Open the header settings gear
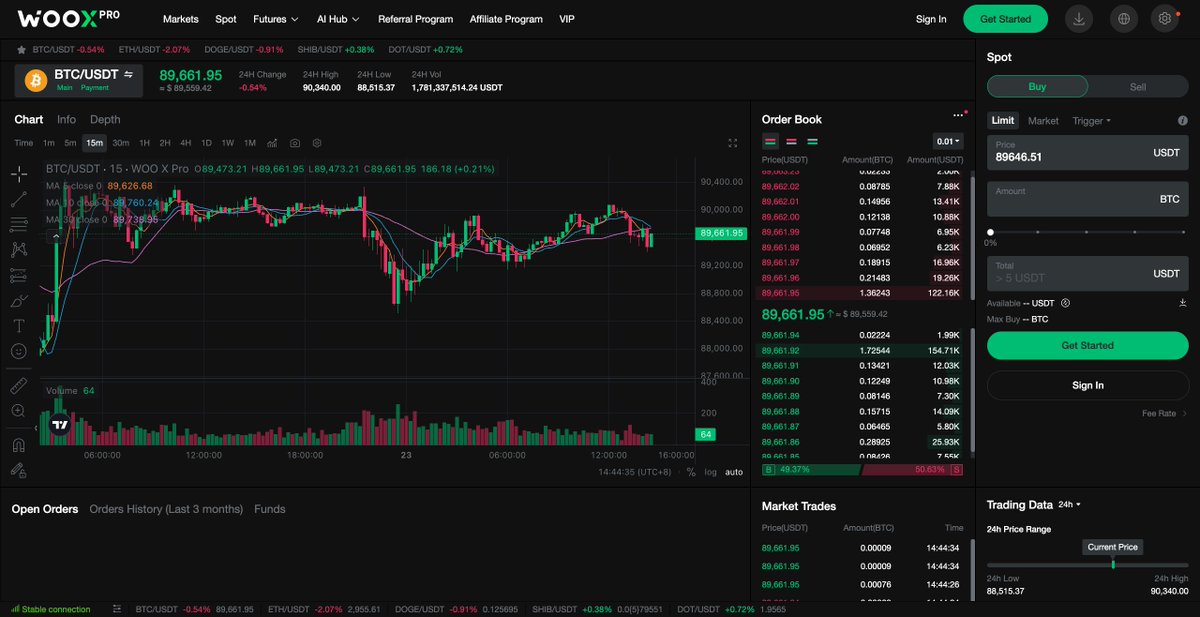Screen dimensions: 1200x617 (1164, 18)
